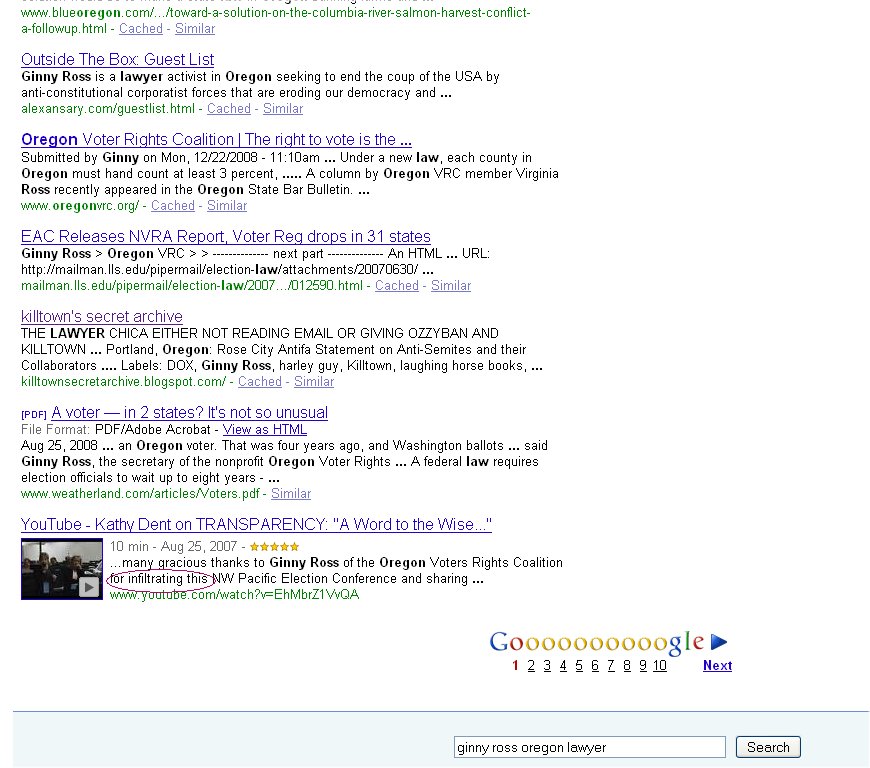The width and height of the screenshot is (870, 768).
Task: Click Similar for weatherland.com PDF result
Action: (291, 494)
